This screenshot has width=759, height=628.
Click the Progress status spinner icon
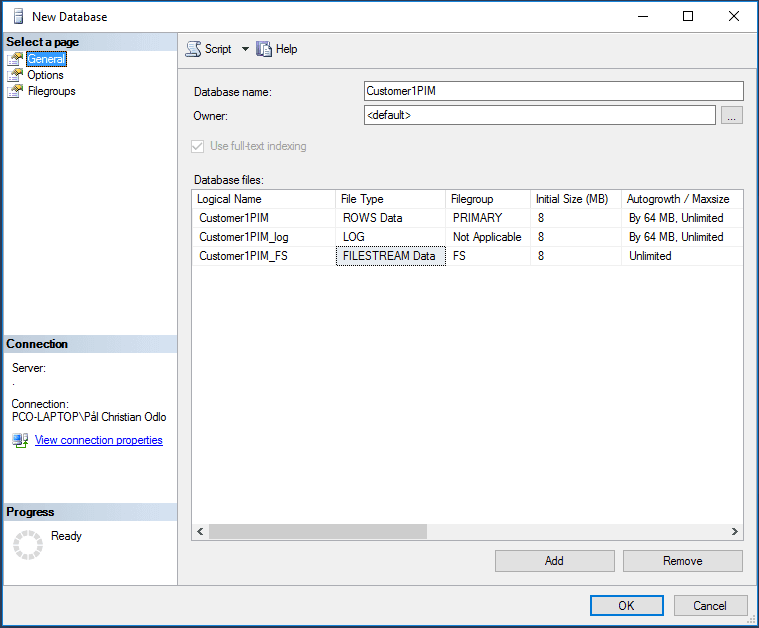28,545
